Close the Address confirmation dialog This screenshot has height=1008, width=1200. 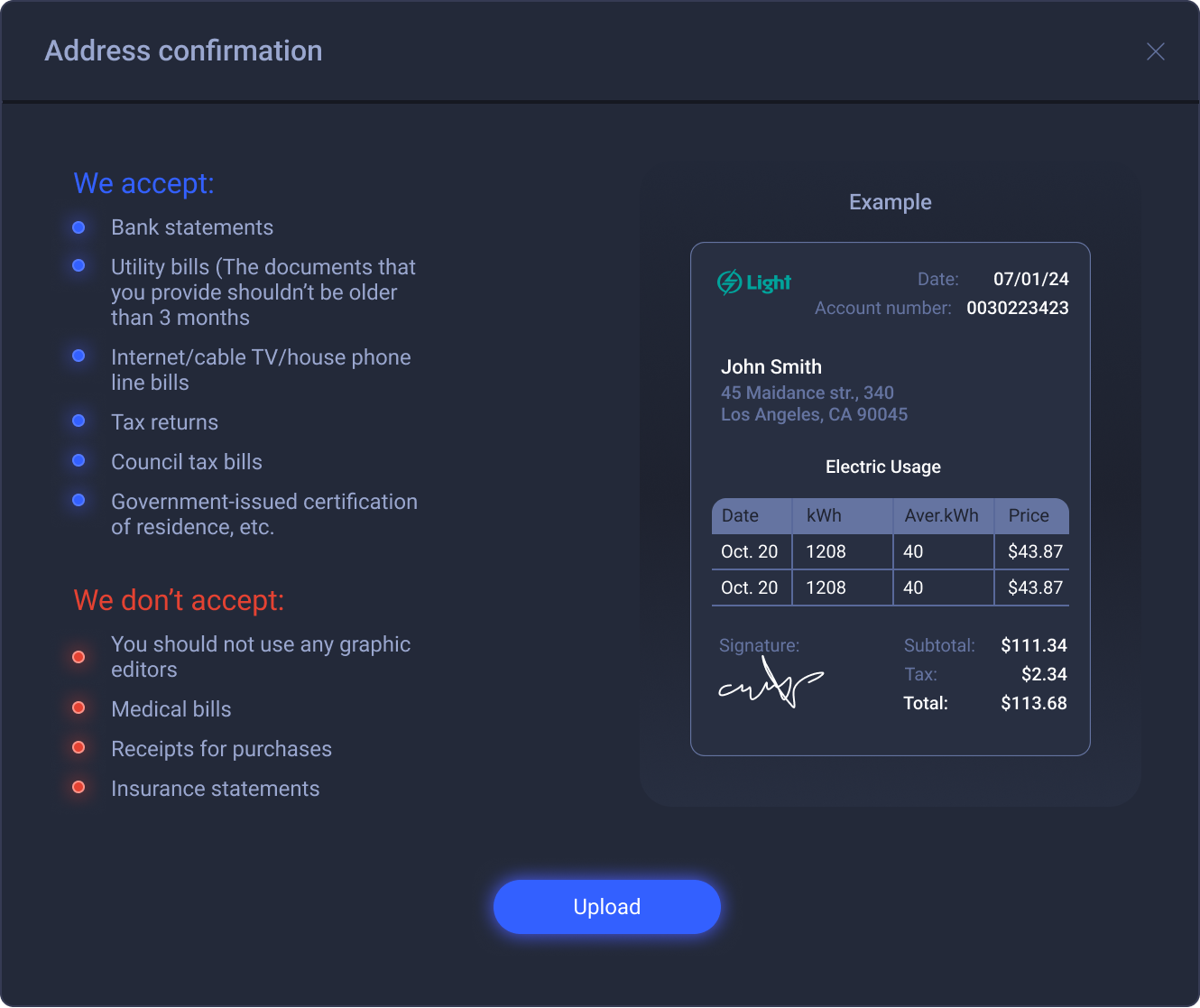(1155, 51)
